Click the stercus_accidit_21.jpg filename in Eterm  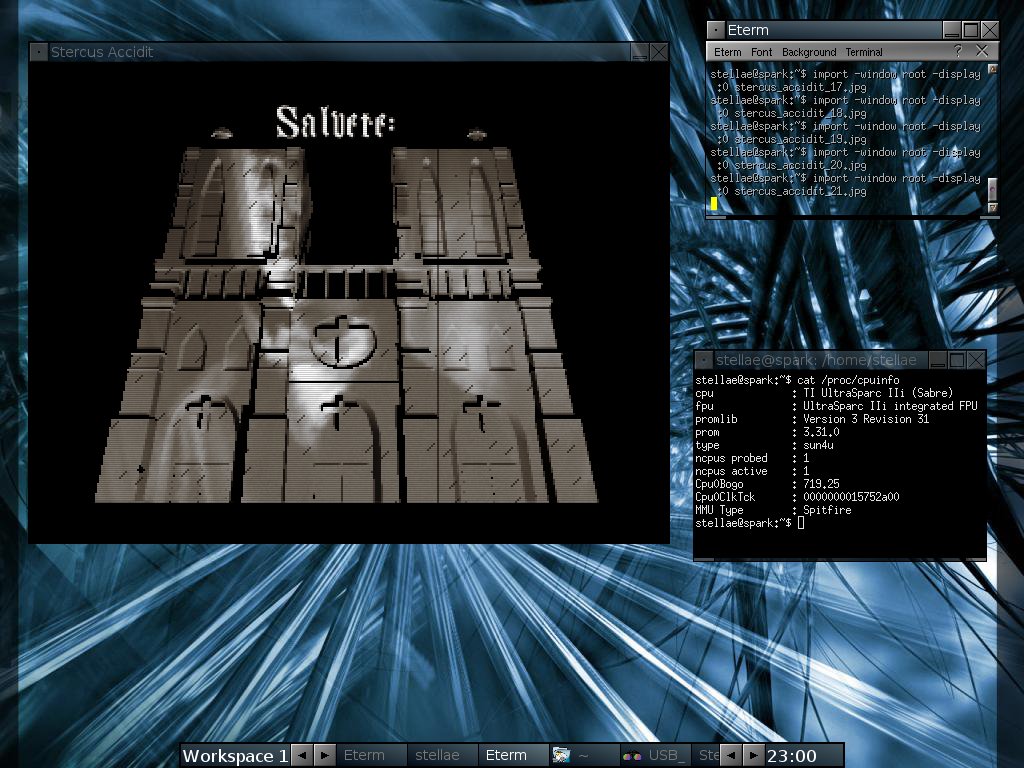tap(800, 191)
